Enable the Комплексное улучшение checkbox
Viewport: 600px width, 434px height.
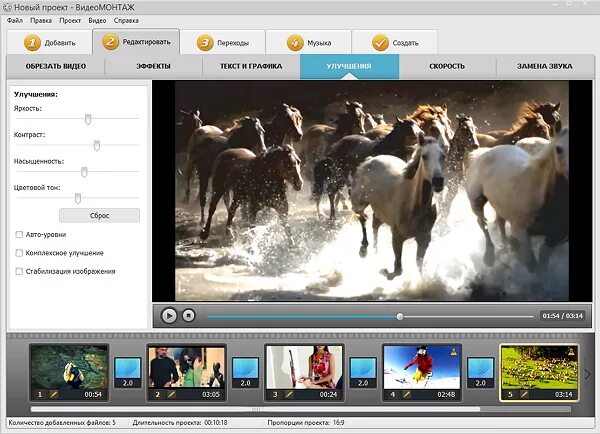tap(19, 253)
